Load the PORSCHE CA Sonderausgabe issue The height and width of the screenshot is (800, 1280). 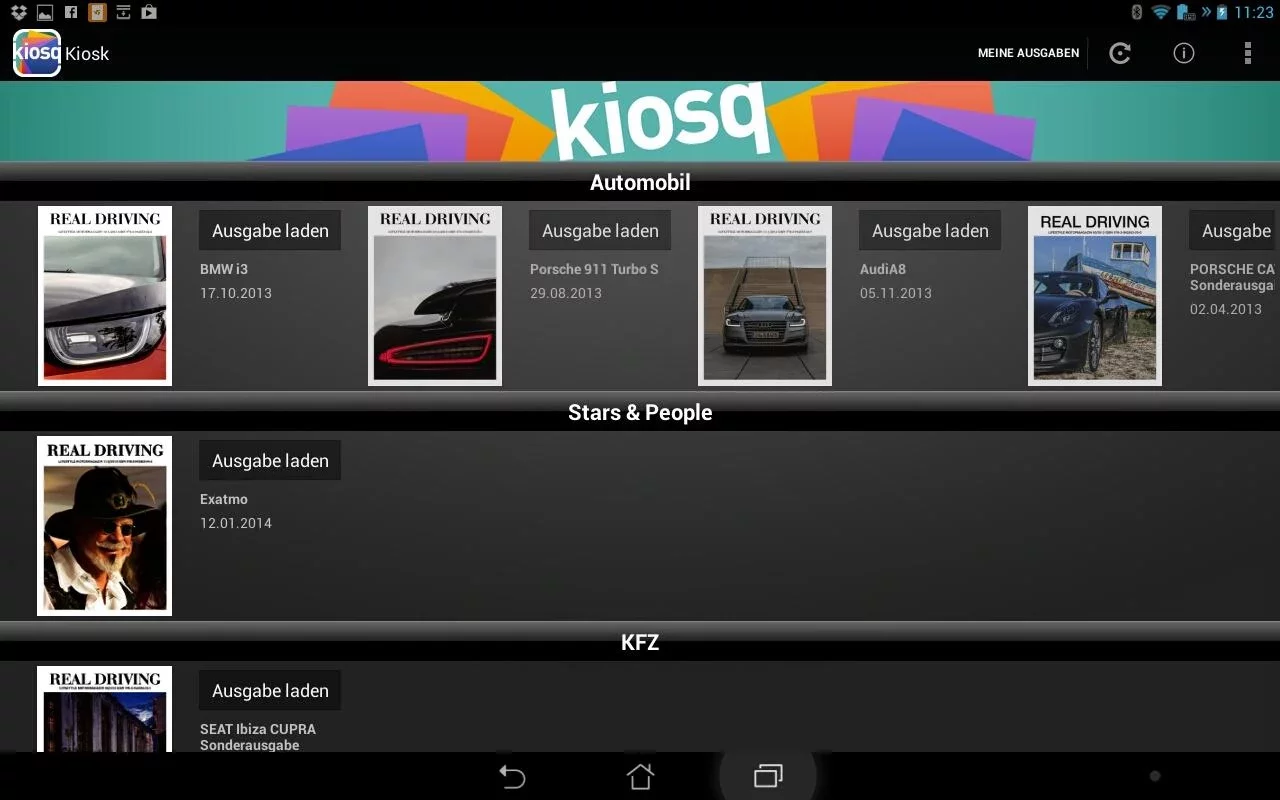(x=1235, y=230)
